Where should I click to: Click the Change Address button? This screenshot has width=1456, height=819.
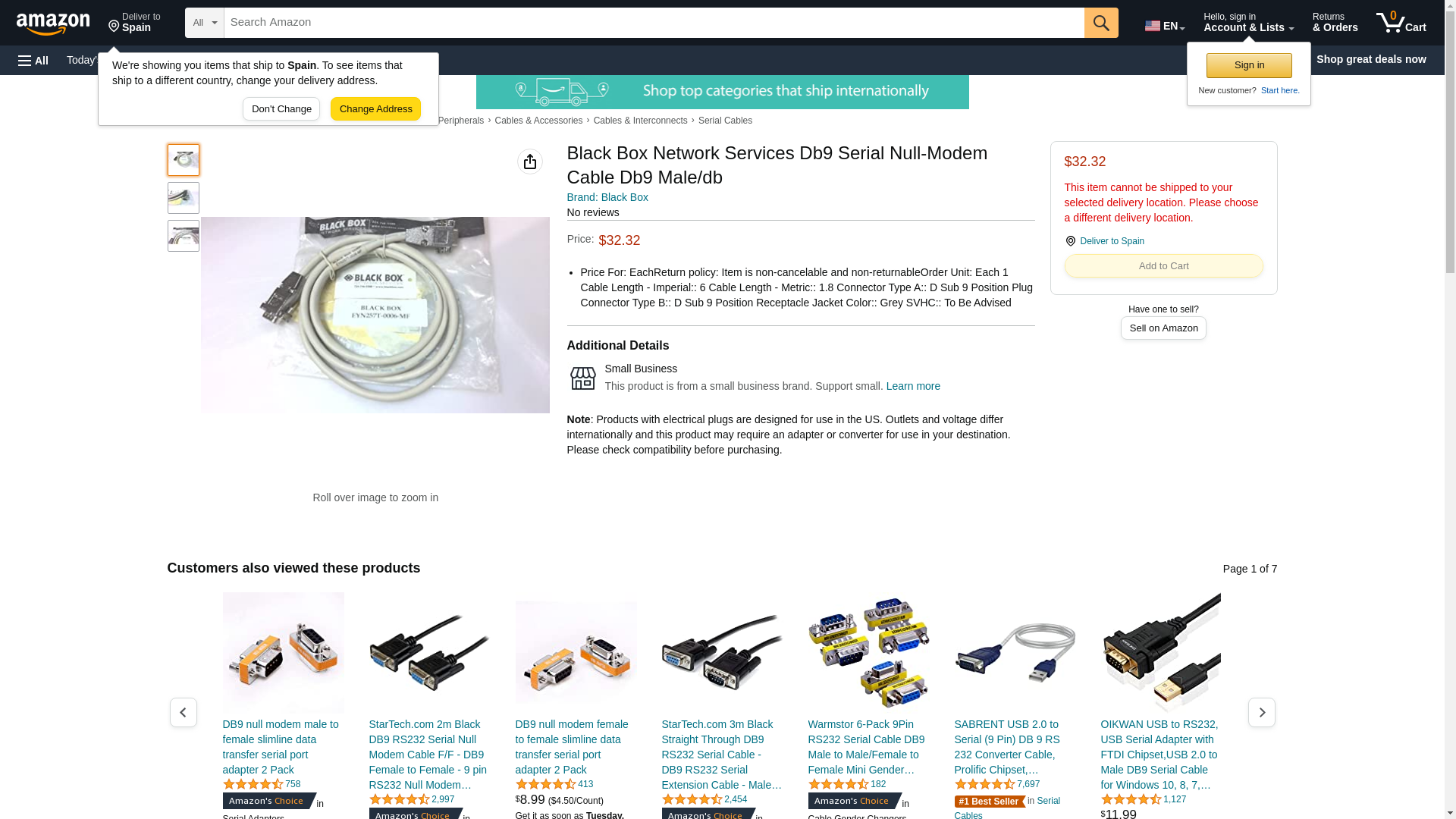(x=375, y=109)
